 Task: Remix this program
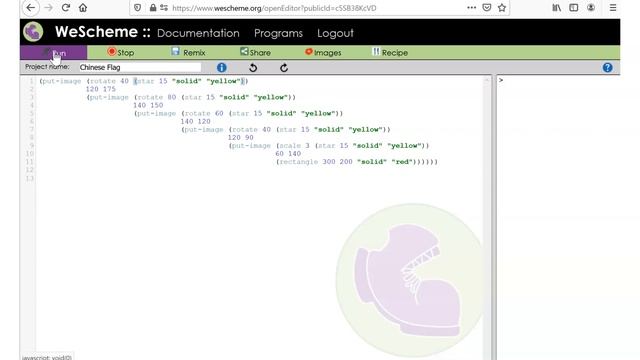click(x=189, y=53)
